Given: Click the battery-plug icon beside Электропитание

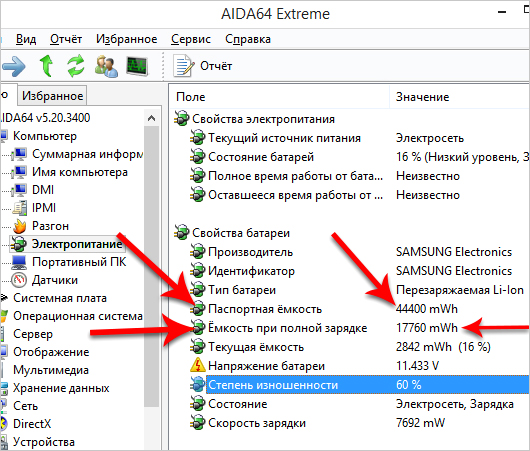Looking at the screenshot, I should coord(18,244).
